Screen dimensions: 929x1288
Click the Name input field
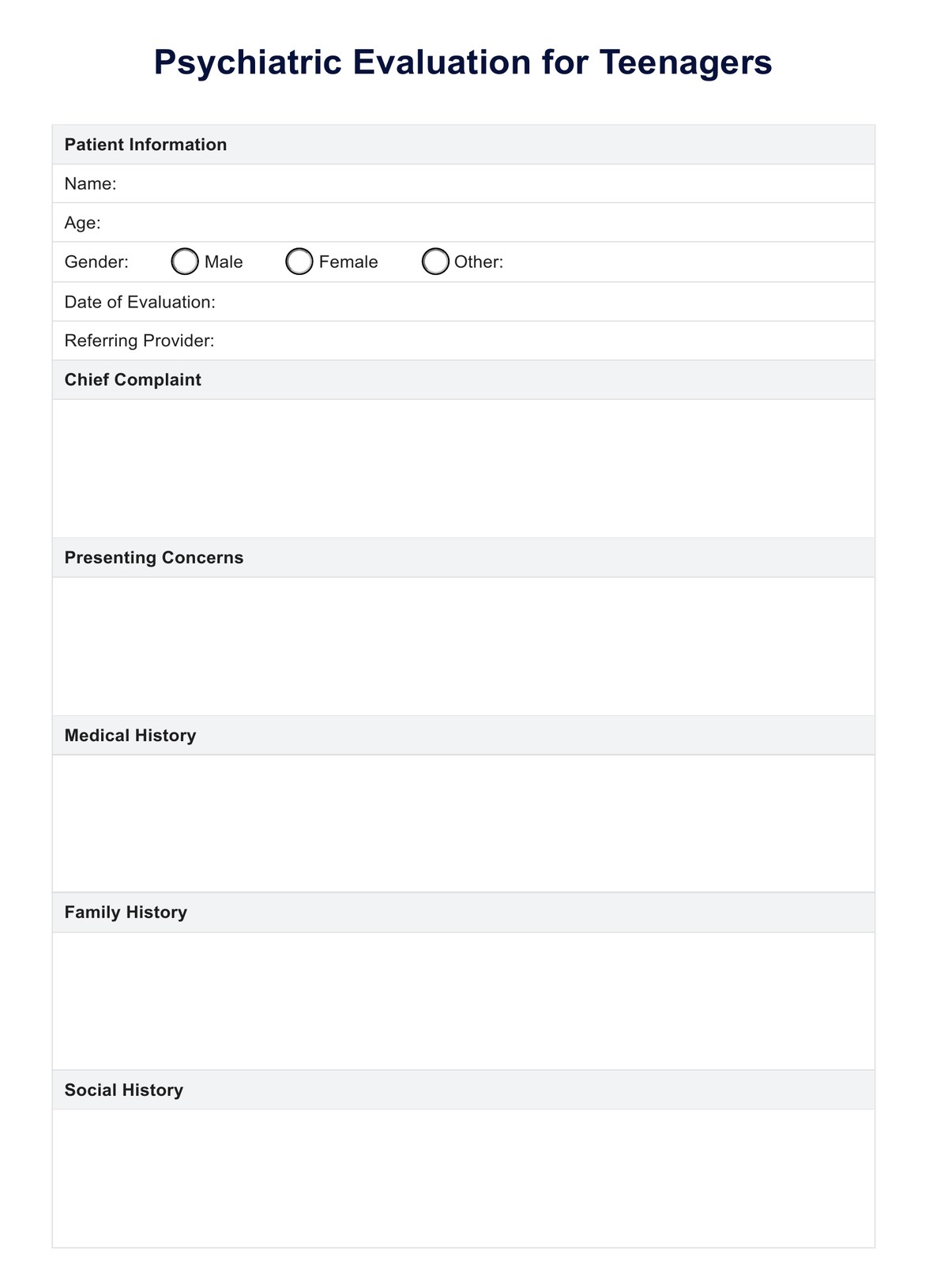pyautogui.click(x=490, y=184)
